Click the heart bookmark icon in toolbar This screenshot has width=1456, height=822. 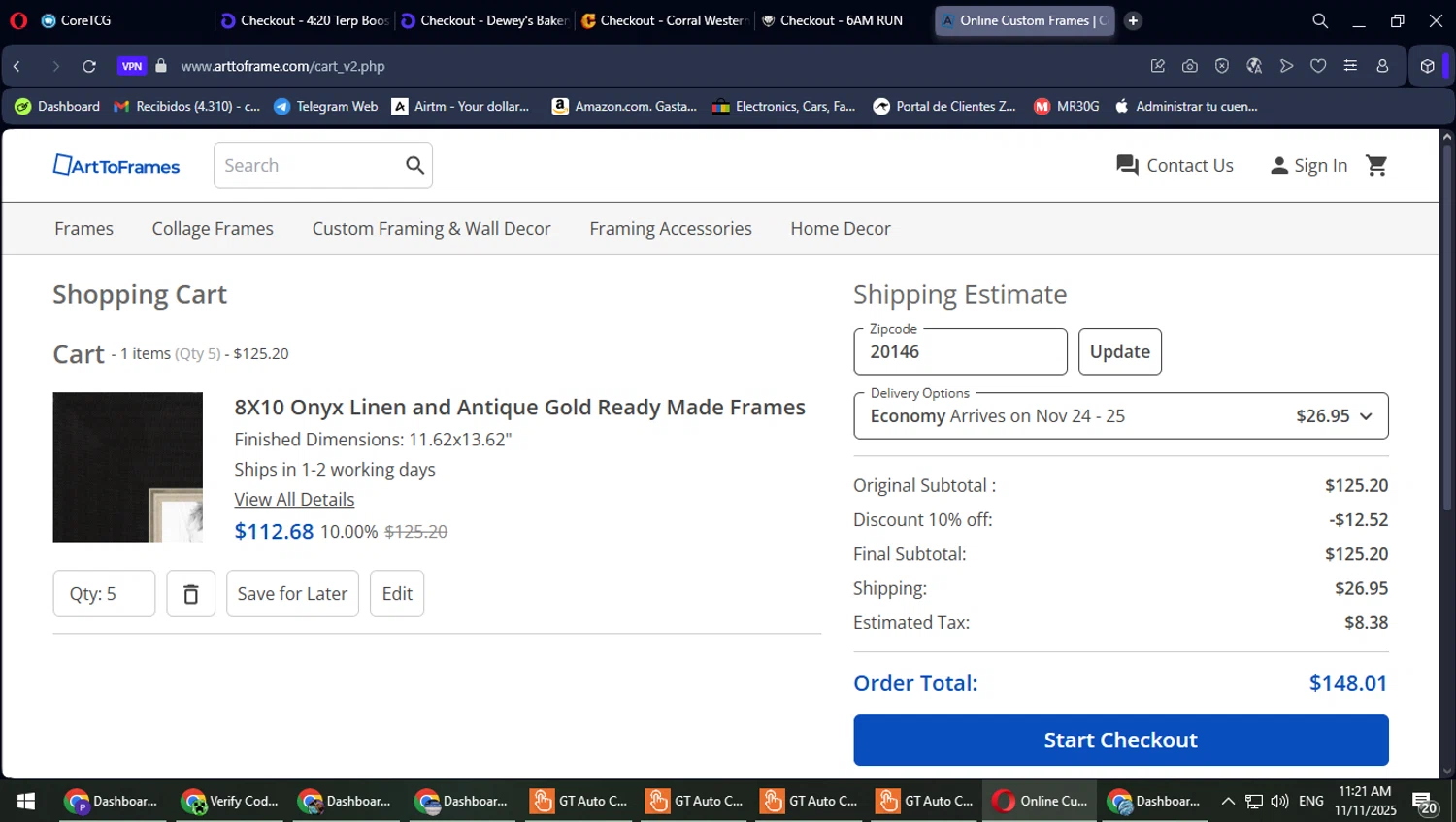click(1318, 66)
